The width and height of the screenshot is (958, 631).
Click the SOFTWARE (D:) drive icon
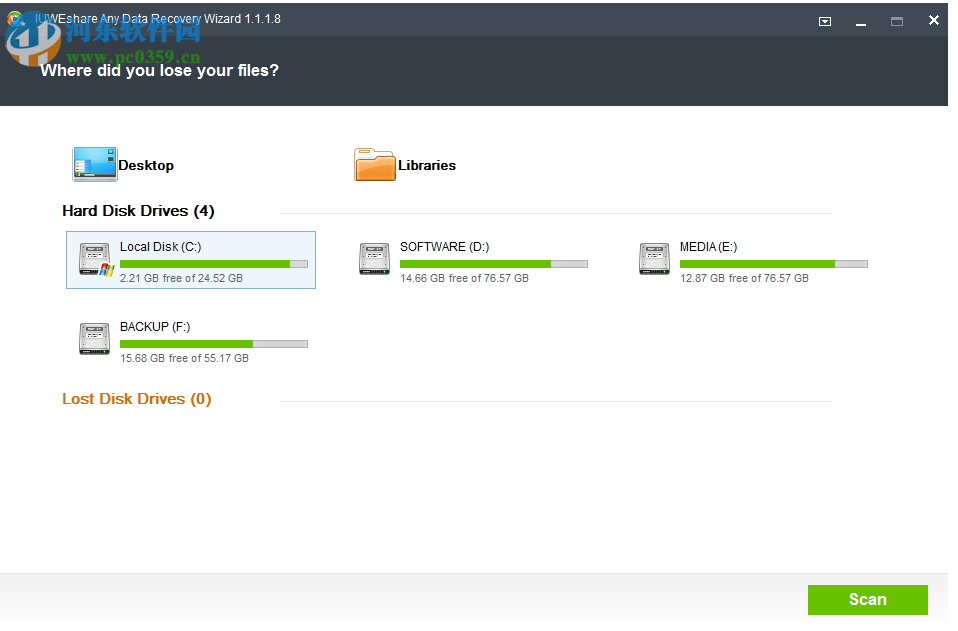point(374,258)
